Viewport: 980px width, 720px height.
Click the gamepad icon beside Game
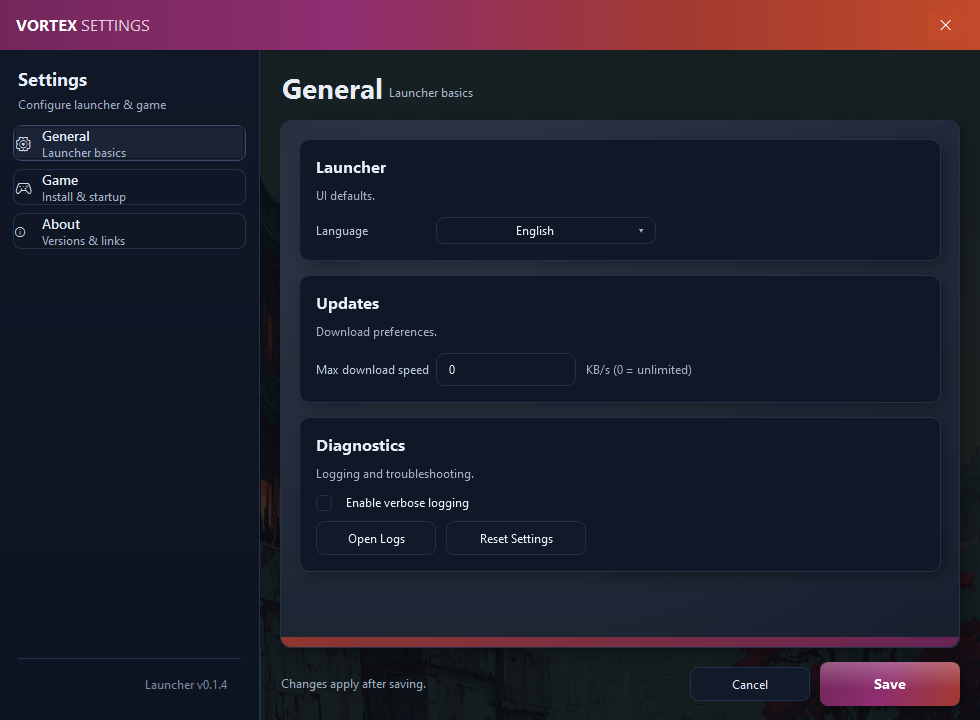tap(23, 188)
